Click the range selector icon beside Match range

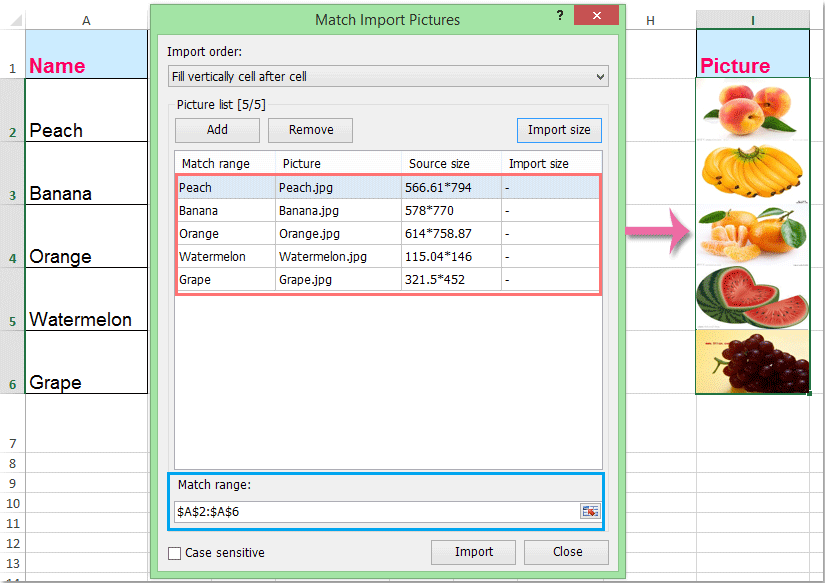pyautogui.click(x=589, y=511)
